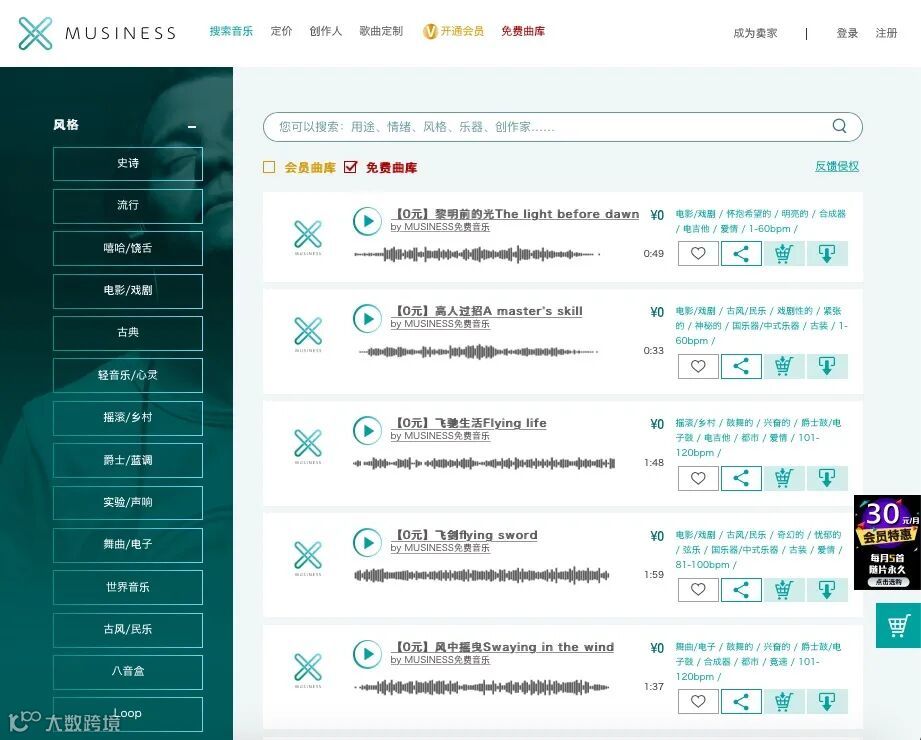Open the 开通会员 nav item

(453, 31)
